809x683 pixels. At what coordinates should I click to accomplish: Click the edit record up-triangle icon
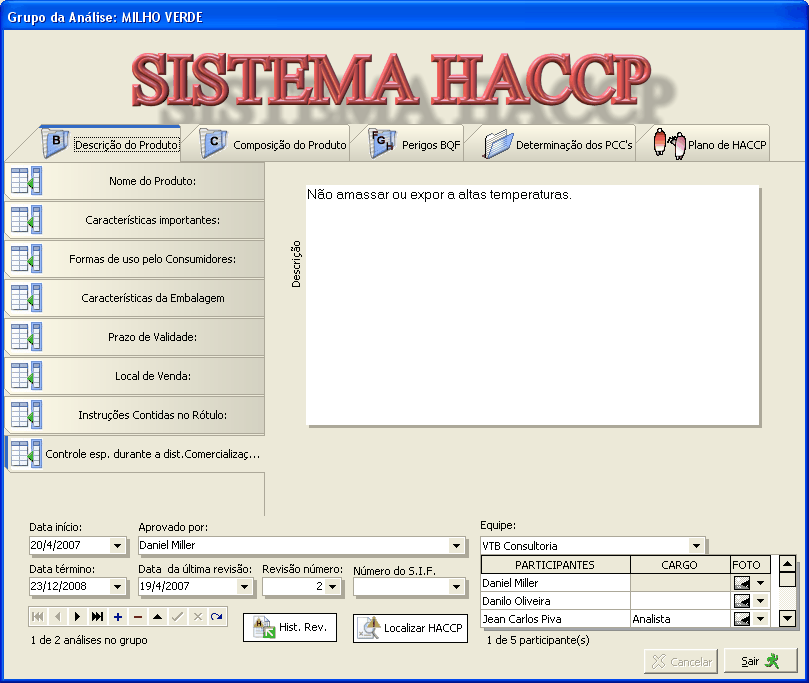(x=157, y=616)
